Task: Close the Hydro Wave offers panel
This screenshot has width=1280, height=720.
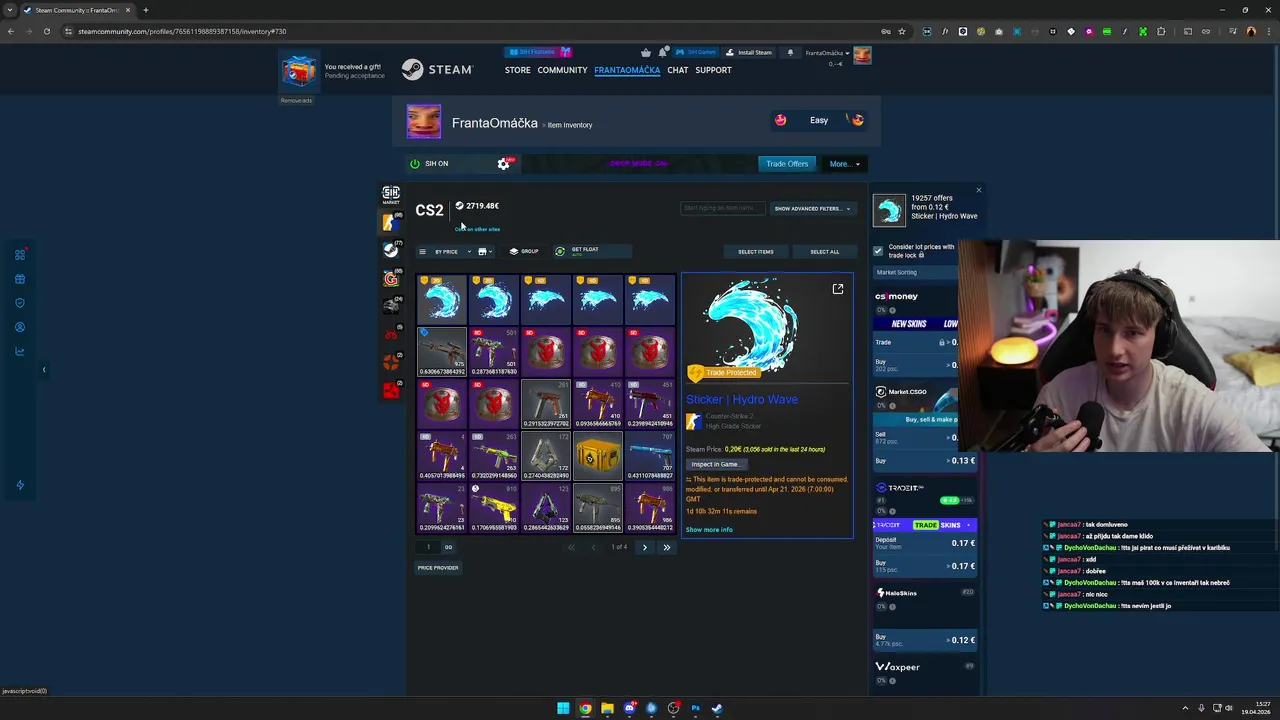Action: (x=979, y=190)
